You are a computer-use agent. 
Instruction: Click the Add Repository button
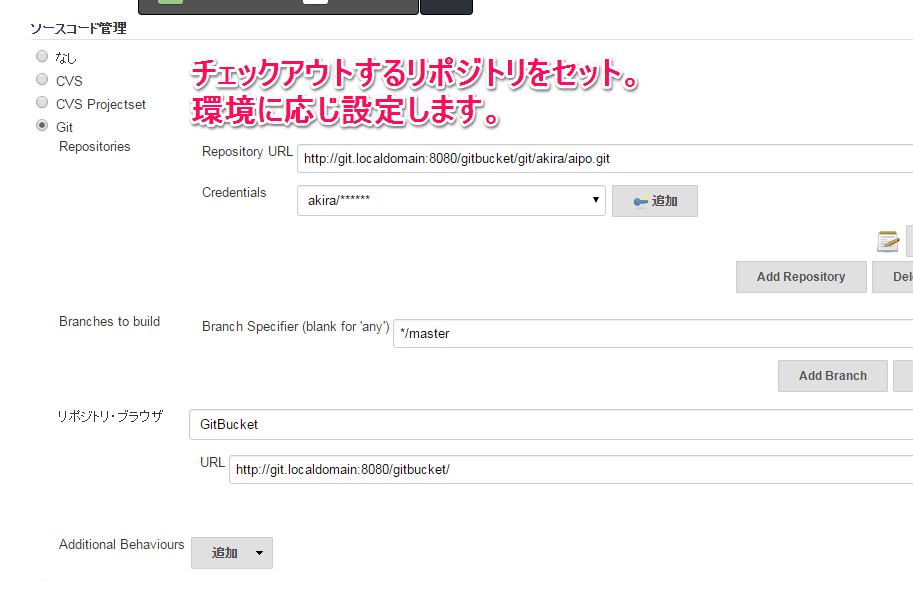801,277
